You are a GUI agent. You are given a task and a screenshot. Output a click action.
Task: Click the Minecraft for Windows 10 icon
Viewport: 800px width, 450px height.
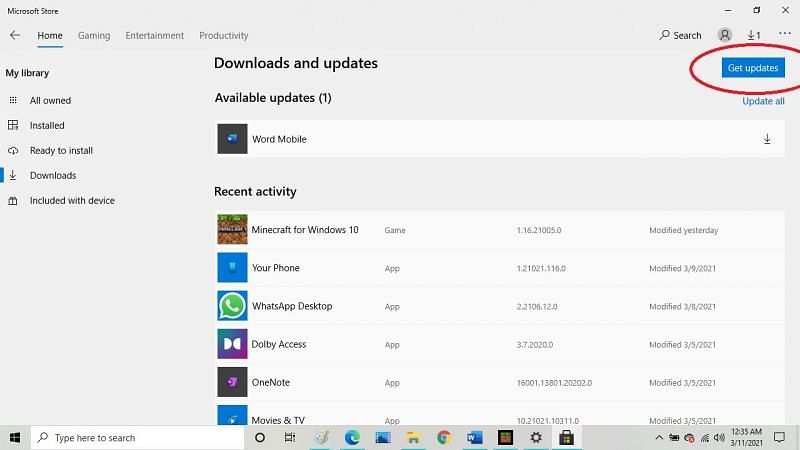click(x=232, y=230)
